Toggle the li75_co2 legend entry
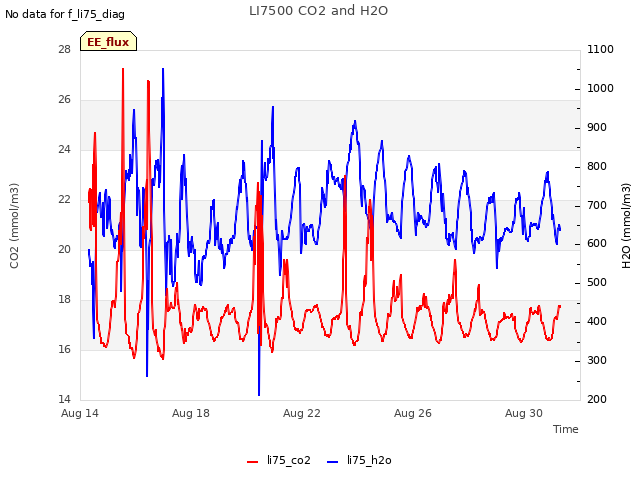The height and width of the screenshot is (480, 640). pyautogui.click(x=279, y=460)
